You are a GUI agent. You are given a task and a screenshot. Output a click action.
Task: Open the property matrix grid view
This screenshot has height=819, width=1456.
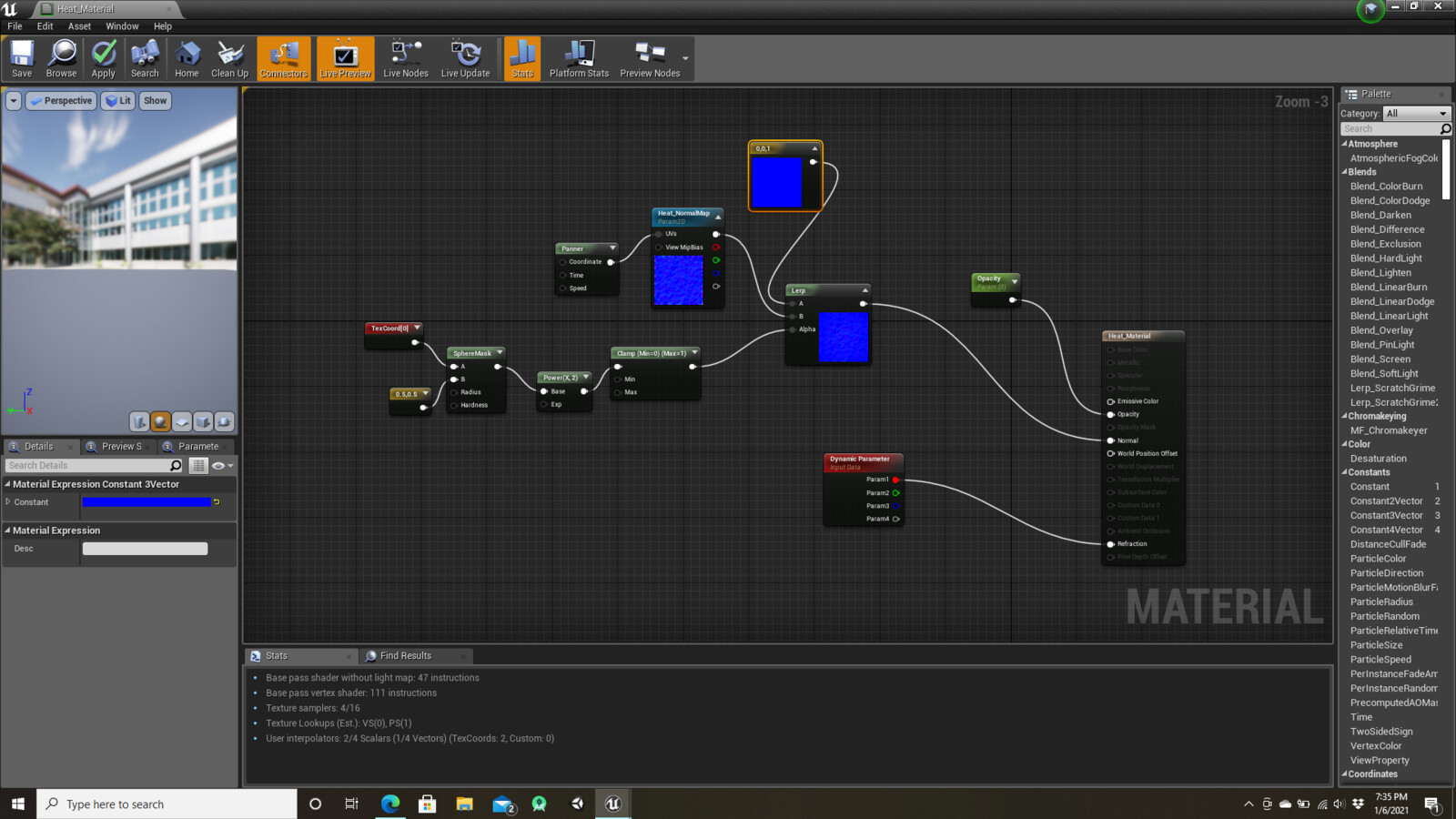(198, 466)
